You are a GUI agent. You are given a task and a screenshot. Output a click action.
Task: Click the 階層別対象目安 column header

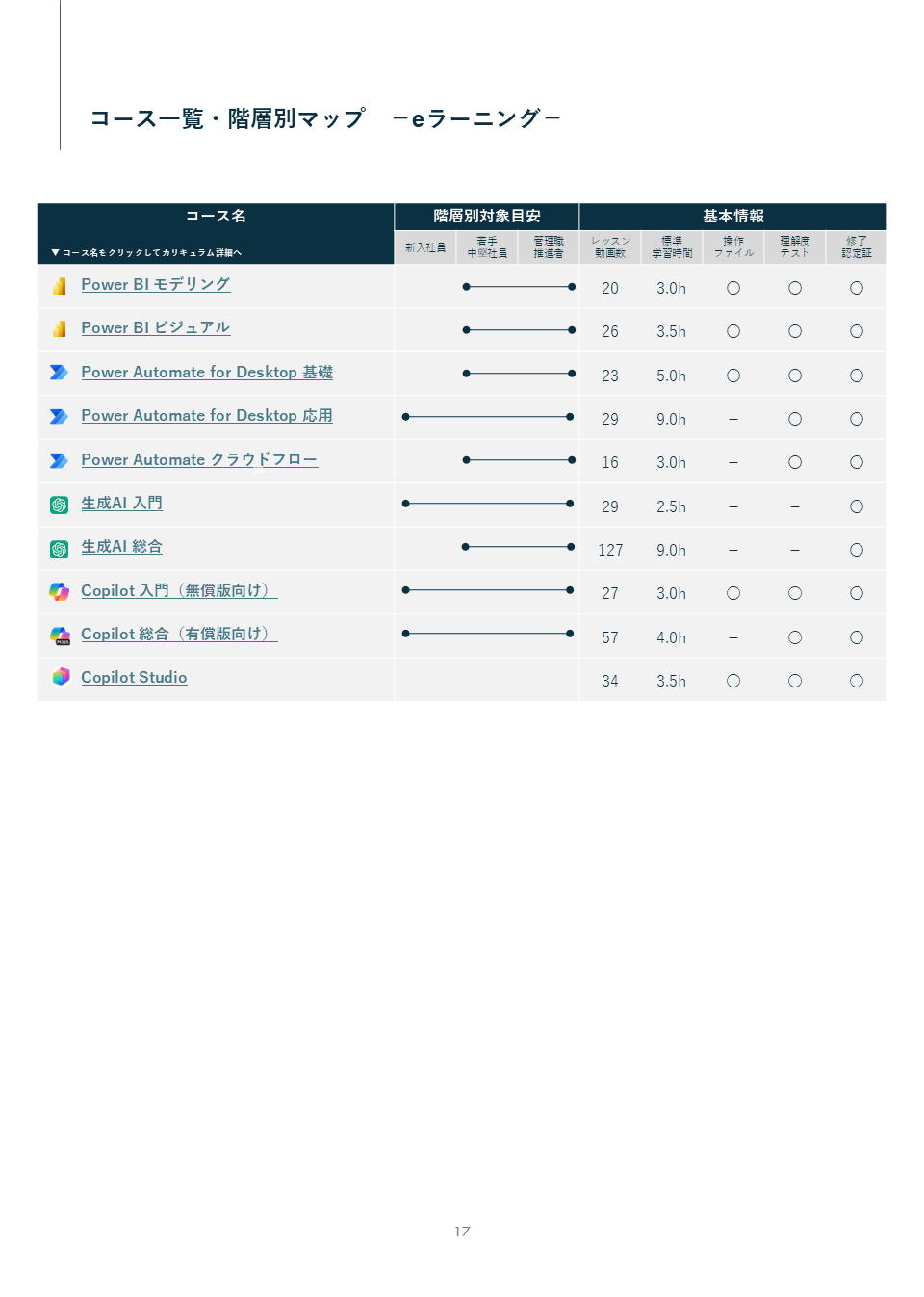486,217
